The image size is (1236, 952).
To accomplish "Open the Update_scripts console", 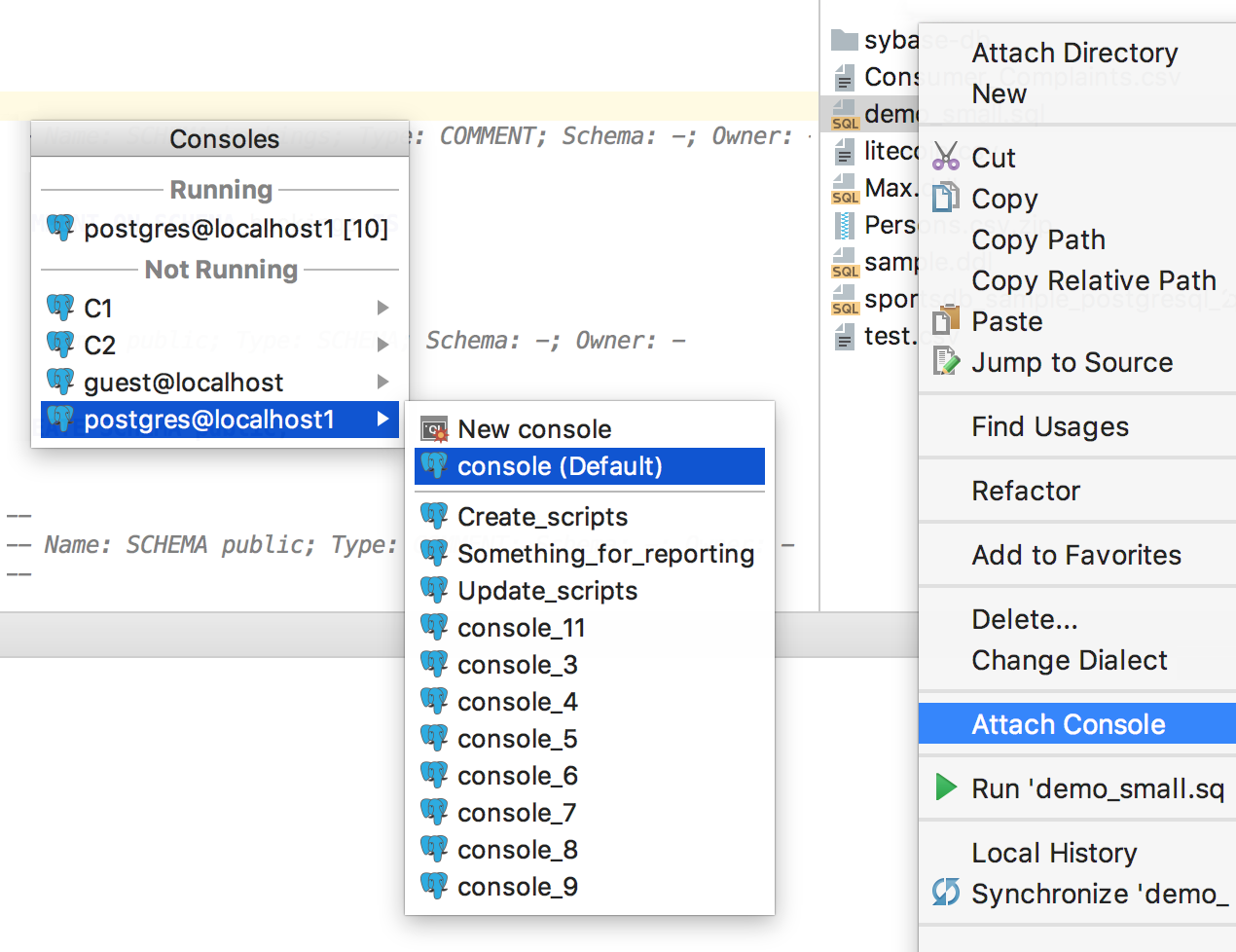I will pyautogui.click(x=590, y=591).
